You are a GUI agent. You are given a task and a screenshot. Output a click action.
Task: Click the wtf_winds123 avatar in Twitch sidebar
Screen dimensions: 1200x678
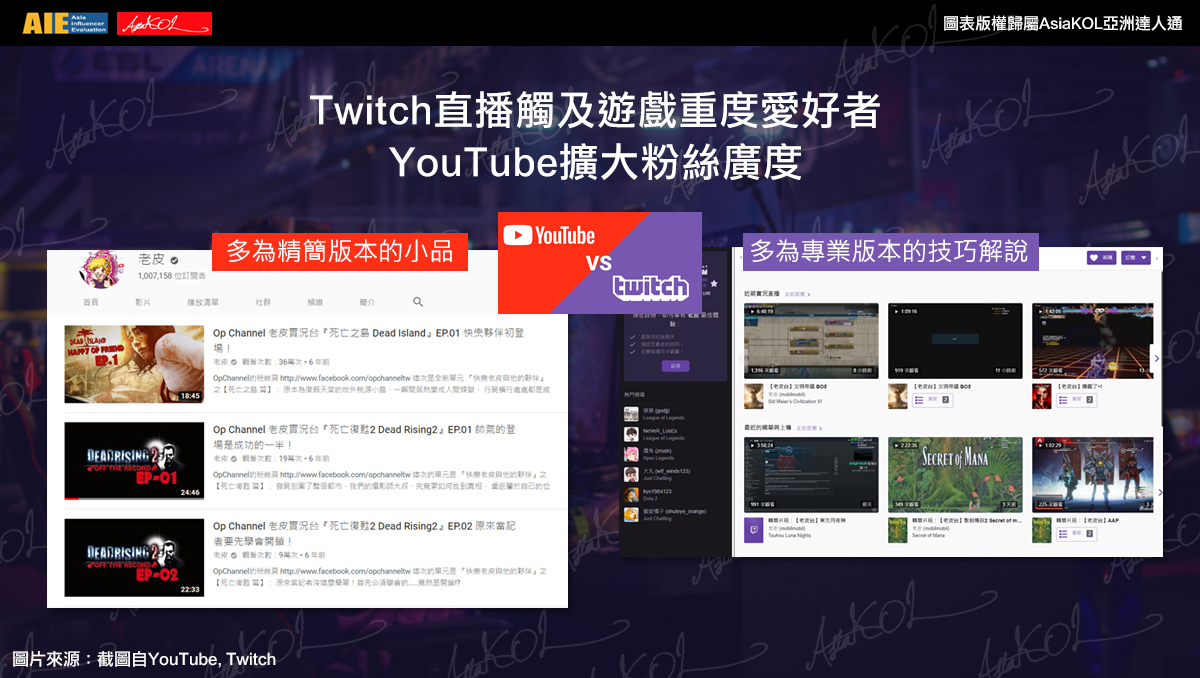pos(631,474)
